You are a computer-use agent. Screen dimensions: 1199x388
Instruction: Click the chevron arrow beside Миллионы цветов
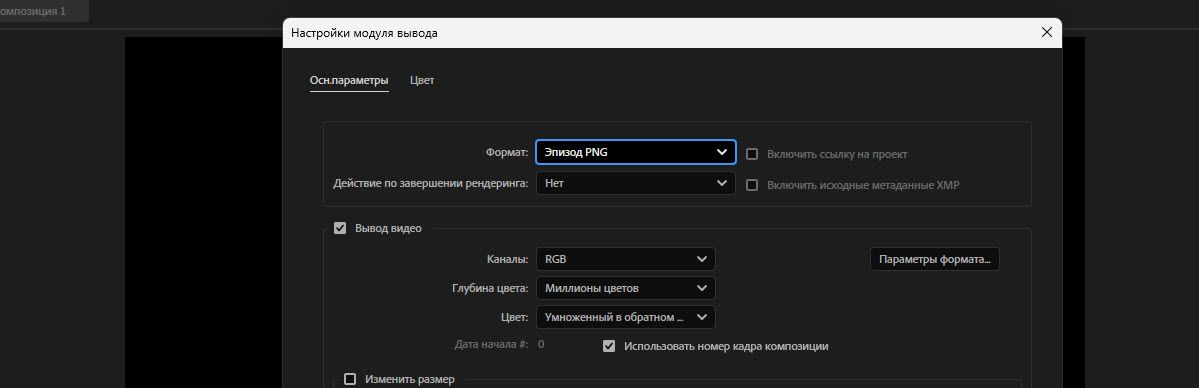[702, 289]
